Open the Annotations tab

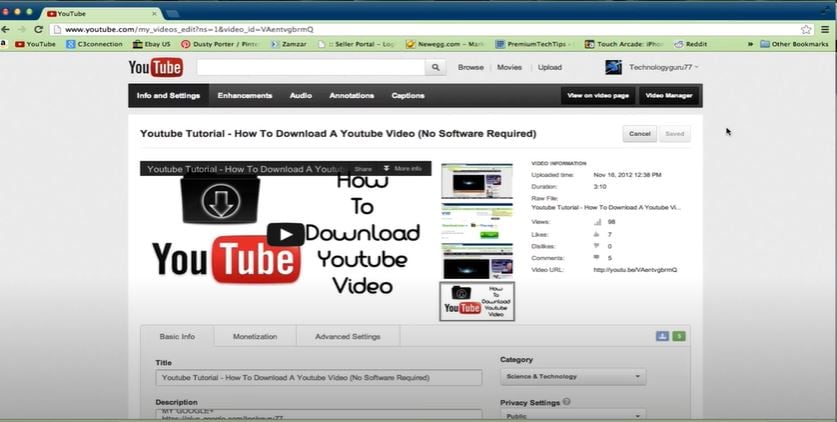click(x=352, y=95)
